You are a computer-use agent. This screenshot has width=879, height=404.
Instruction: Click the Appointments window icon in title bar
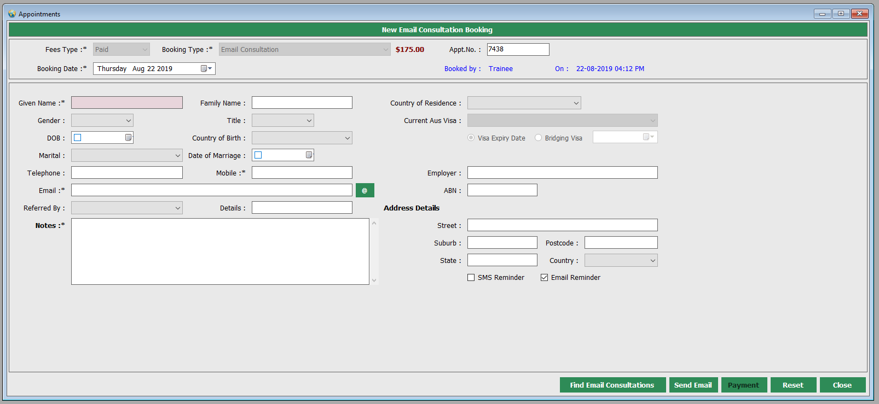tap(11, 14)
